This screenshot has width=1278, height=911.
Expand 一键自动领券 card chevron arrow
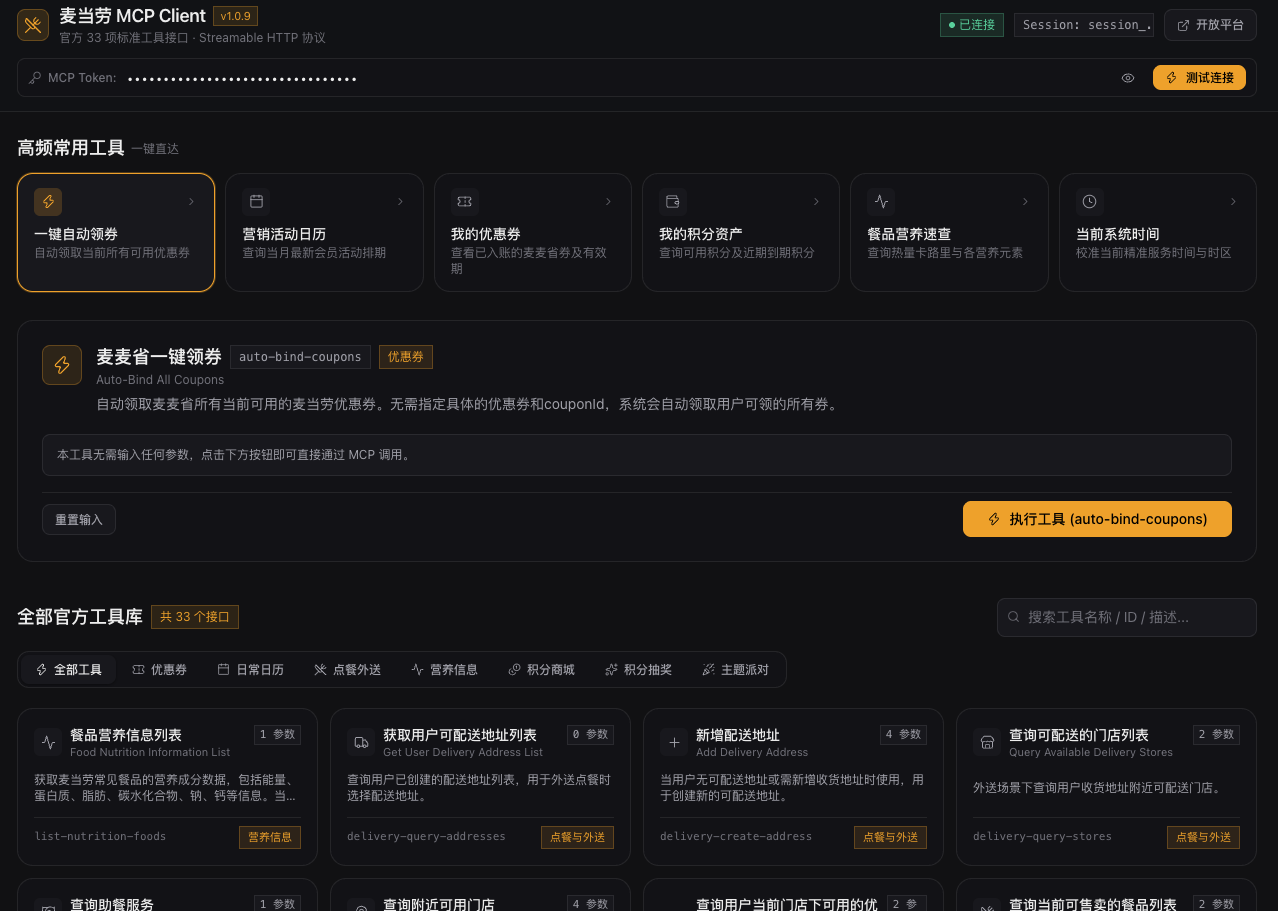191,201
